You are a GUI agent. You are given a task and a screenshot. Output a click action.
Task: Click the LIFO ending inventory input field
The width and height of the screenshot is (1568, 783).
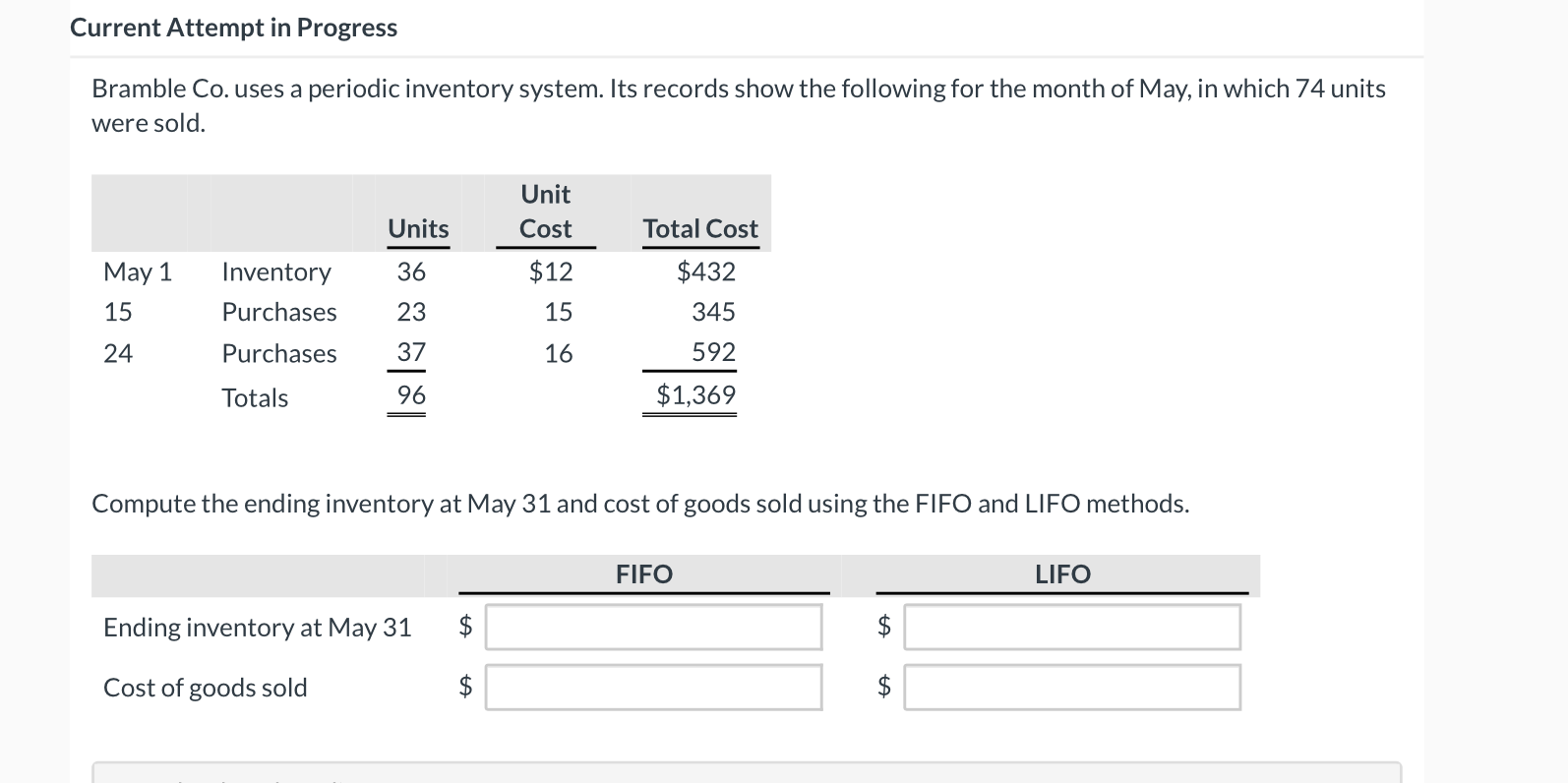(1072, 627)
